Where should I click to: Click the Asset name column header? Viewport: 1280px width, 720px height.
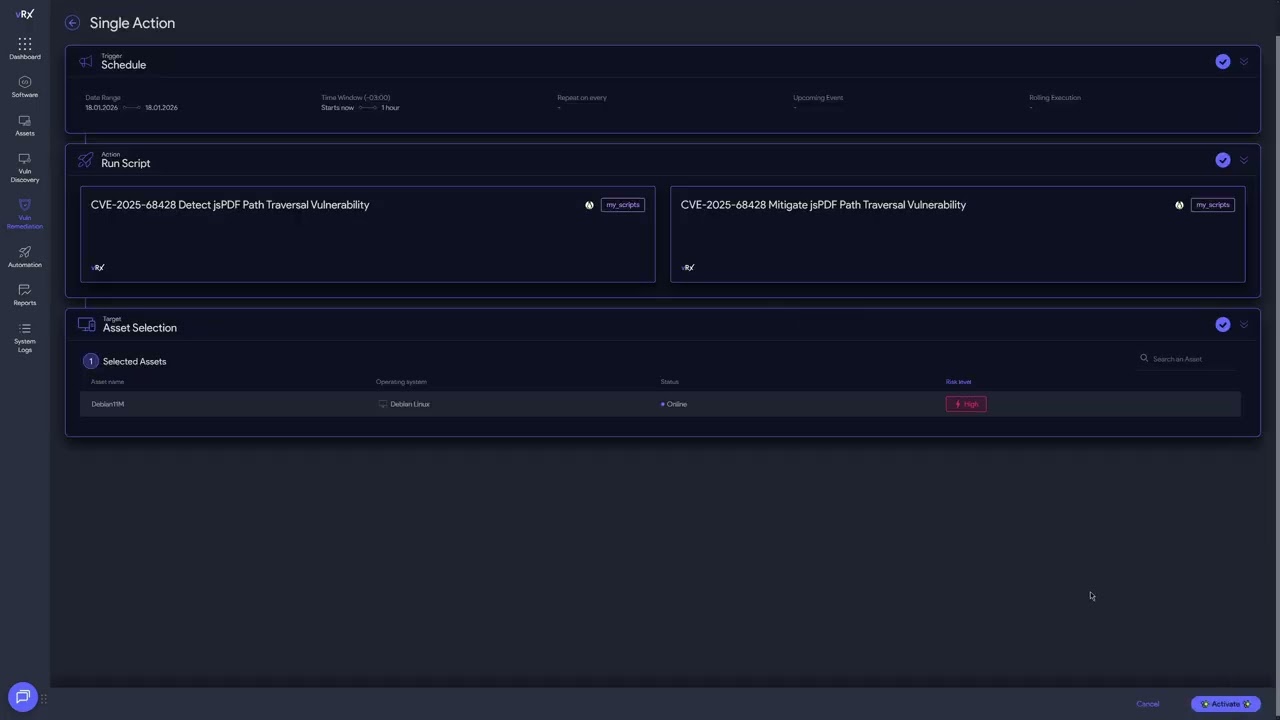tap(108, 382)
